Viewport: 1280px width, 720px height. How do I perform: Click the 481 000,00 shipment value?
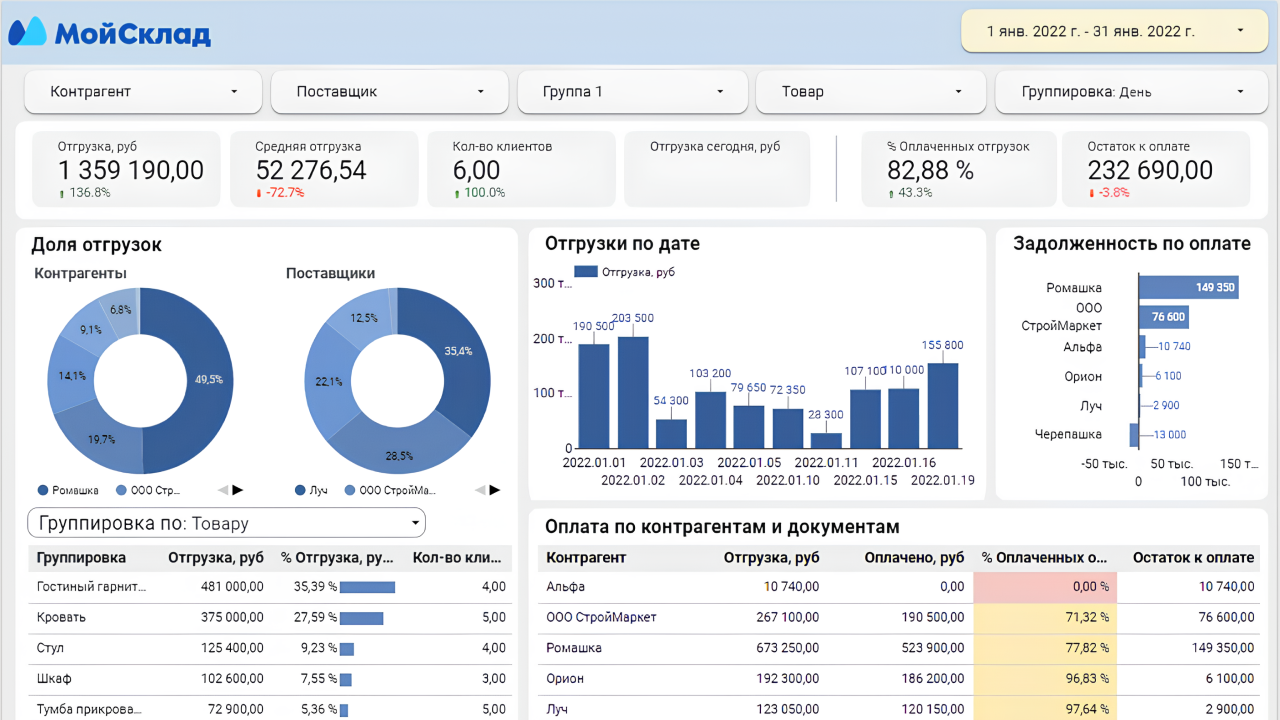[x=232, y=587]
